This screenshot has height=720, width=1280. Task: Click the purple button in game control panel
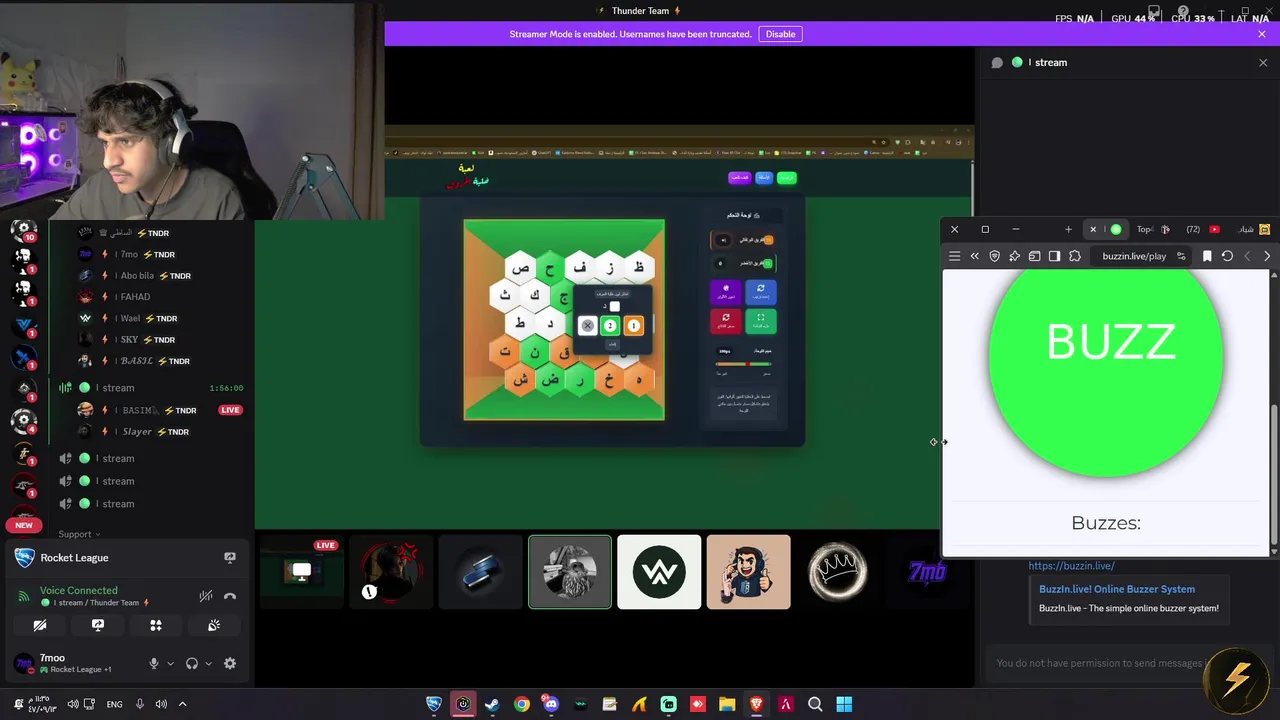click(x=725, y=291)
